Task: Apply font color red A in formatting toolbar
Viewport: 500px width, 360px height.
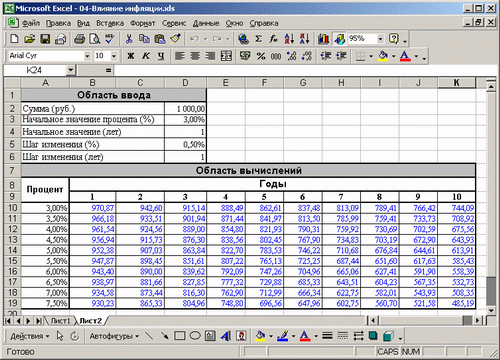Action: pyautogui.click(x=405, y=56)
